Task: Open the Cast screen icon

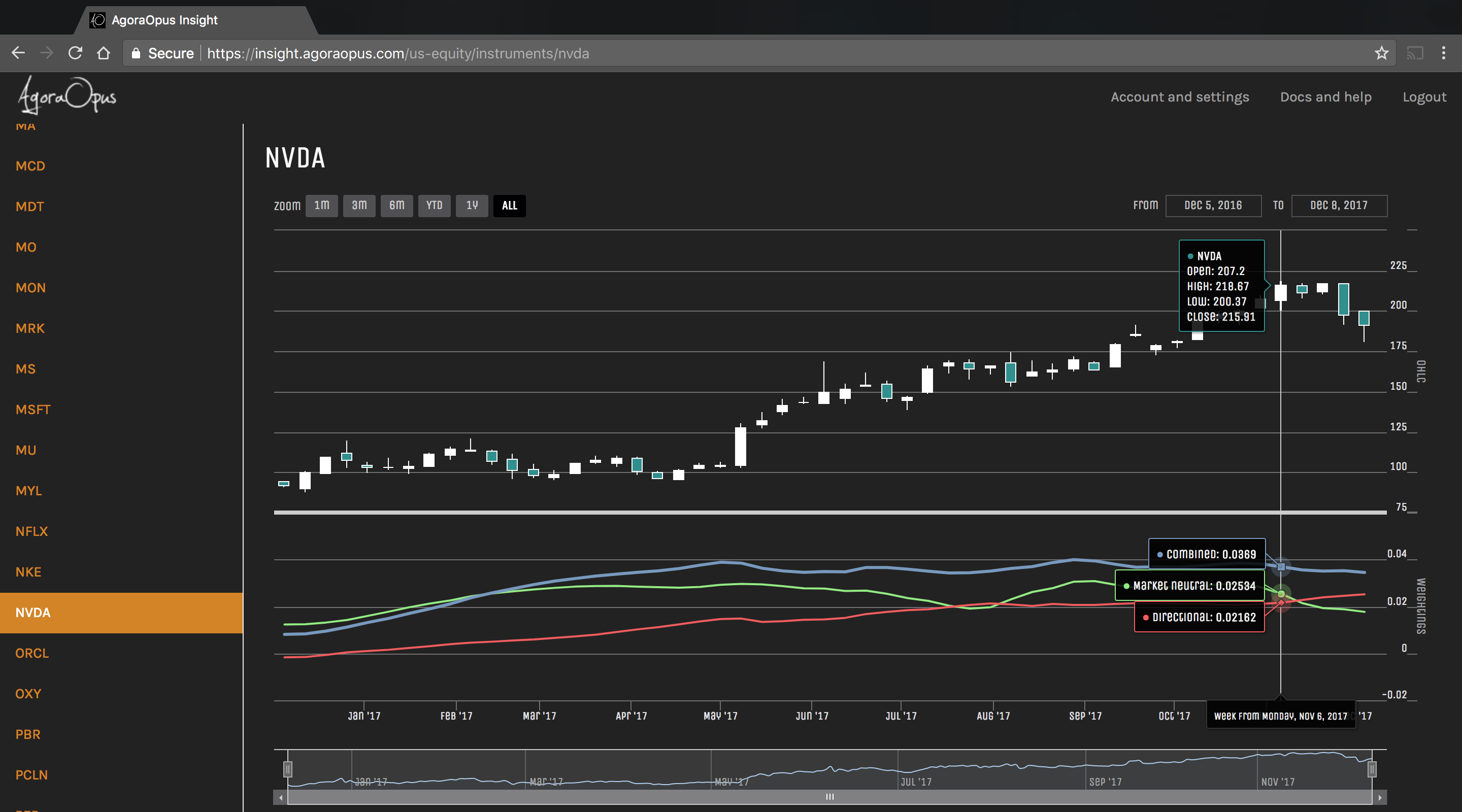Action: pos(1414,53)
